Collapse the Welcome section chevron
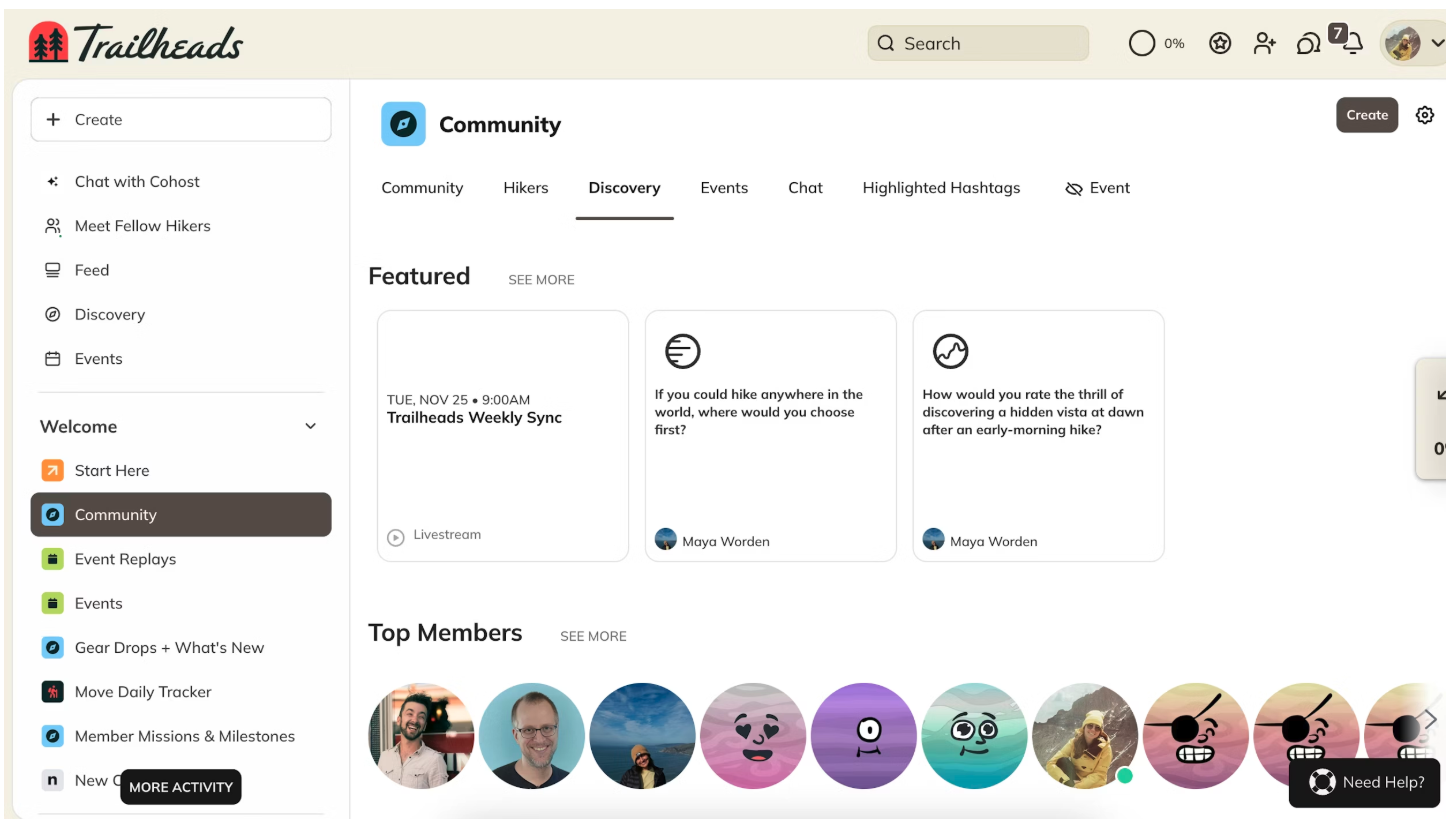 point(310,426)
